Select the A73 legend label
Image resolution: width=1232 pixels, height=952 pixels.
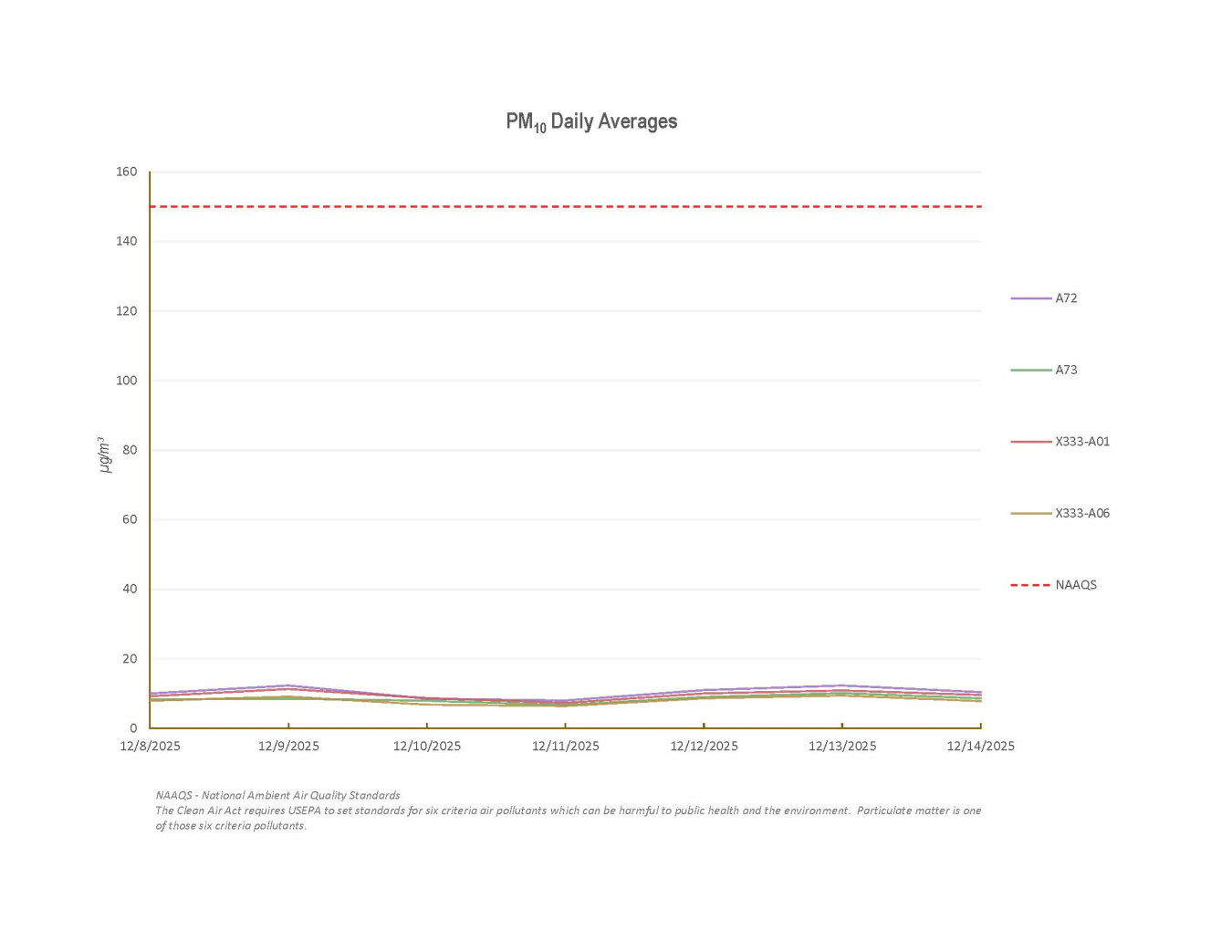click(1066, 370)
